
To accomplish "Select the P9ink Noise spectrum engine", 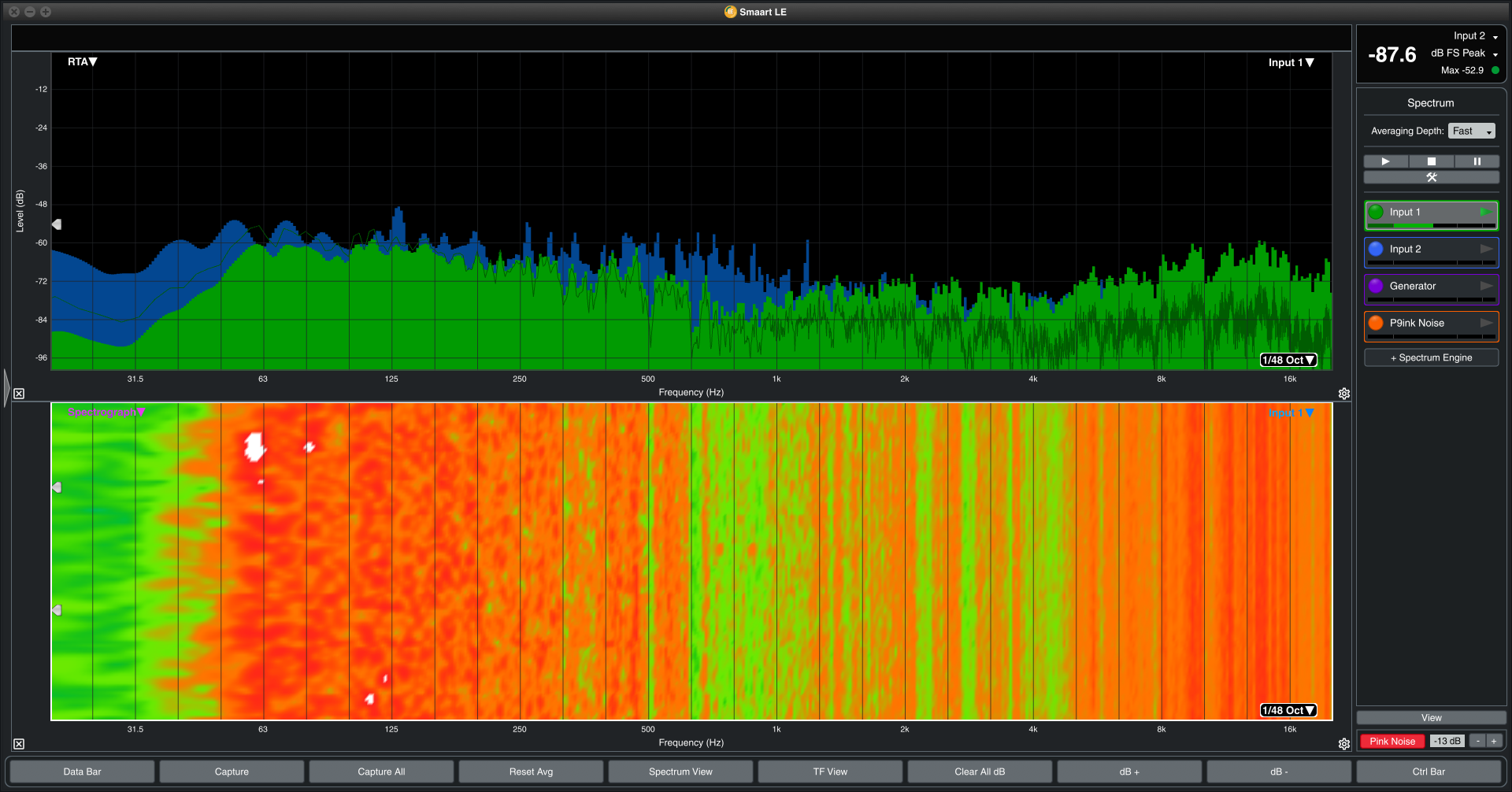I will 1431,326.
